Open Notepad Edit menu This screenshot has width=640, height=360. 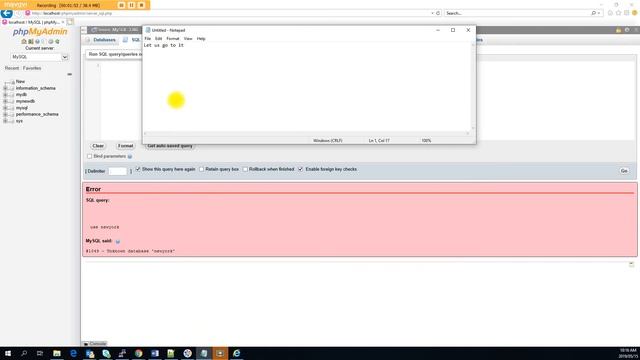point(158,38)
